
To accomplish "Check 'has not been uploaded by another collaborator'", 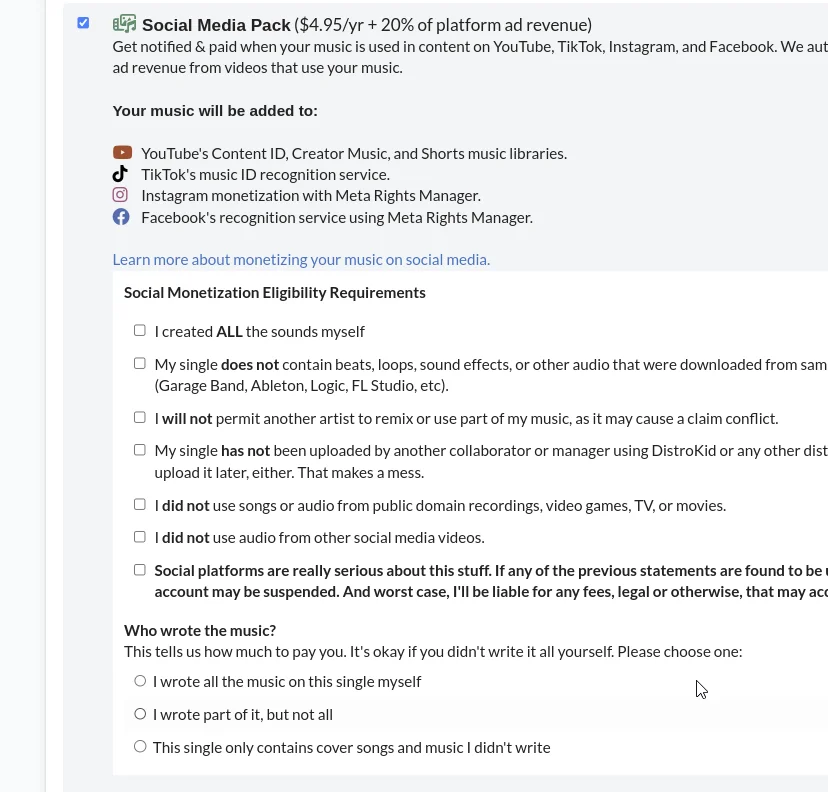I will (139, 450).
